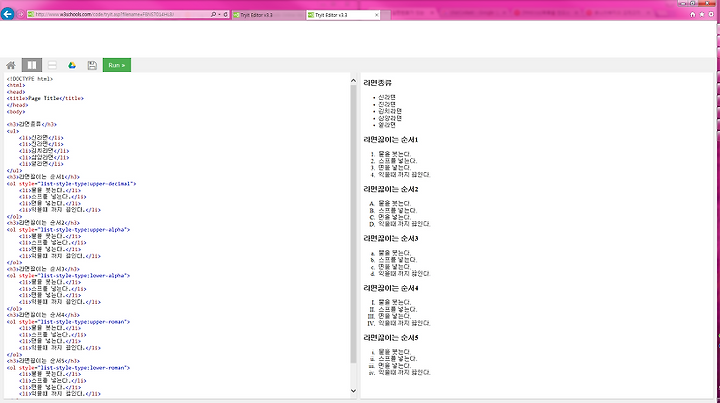Open the browser Home icon at top right
This screenshot has height=403, width=720.
click(x=692, y=14)
